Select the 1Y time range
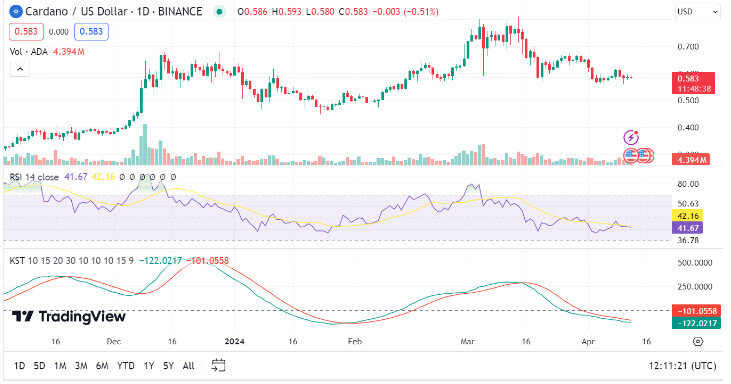Viewport: 731px width, 384px height. coord(149,366)
